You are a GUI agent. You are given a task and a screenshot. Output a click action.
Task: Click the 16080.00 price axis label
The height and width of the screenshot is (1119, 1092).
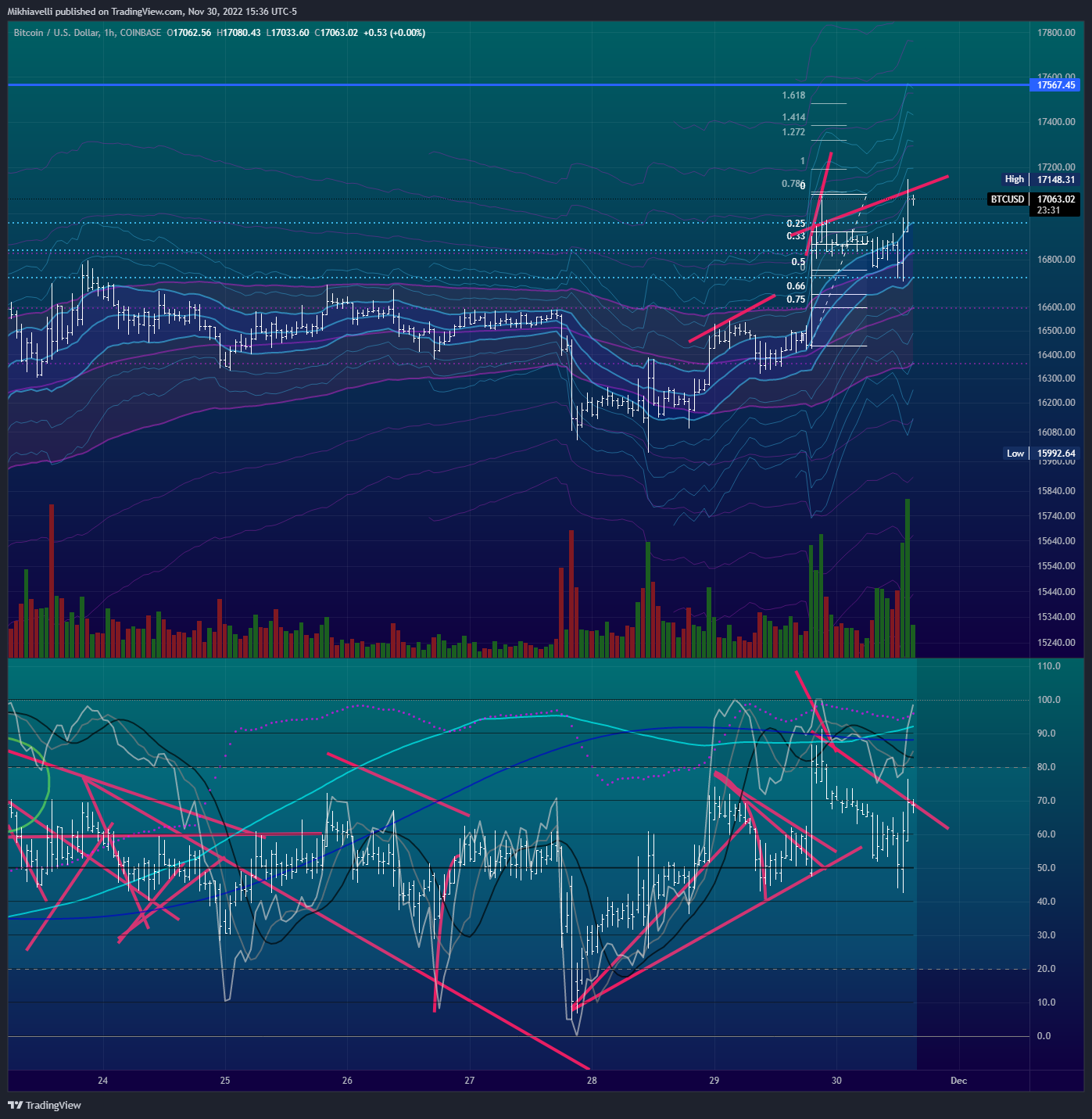tap(1056, 432)
